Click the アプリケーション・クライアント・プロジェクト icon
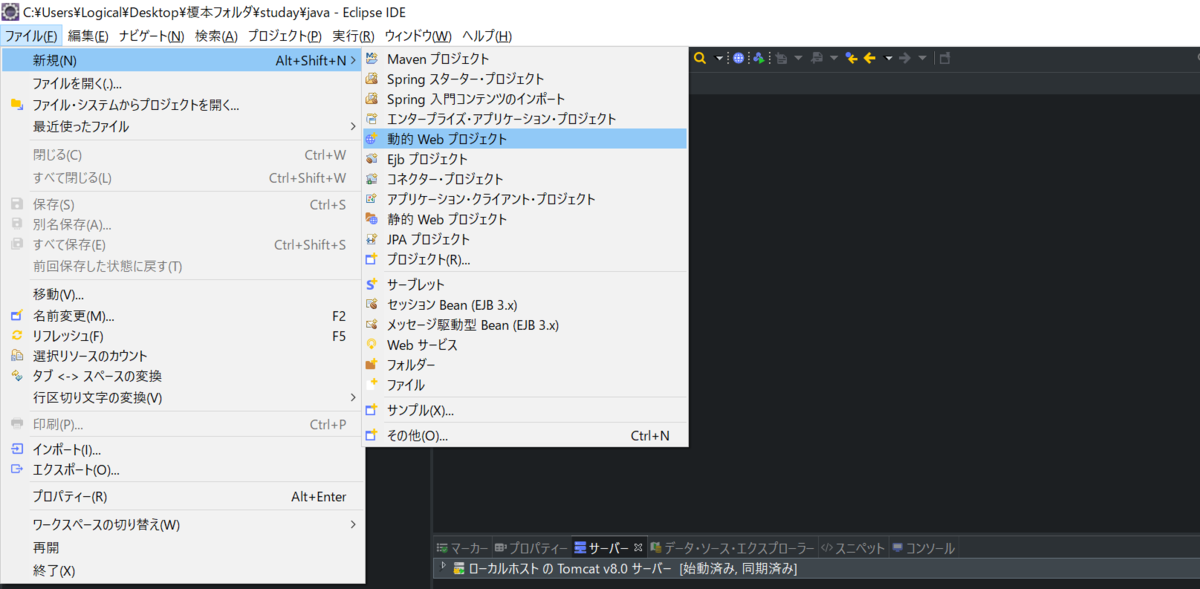This screenshot has width=1200, height=589. [372, 199]
